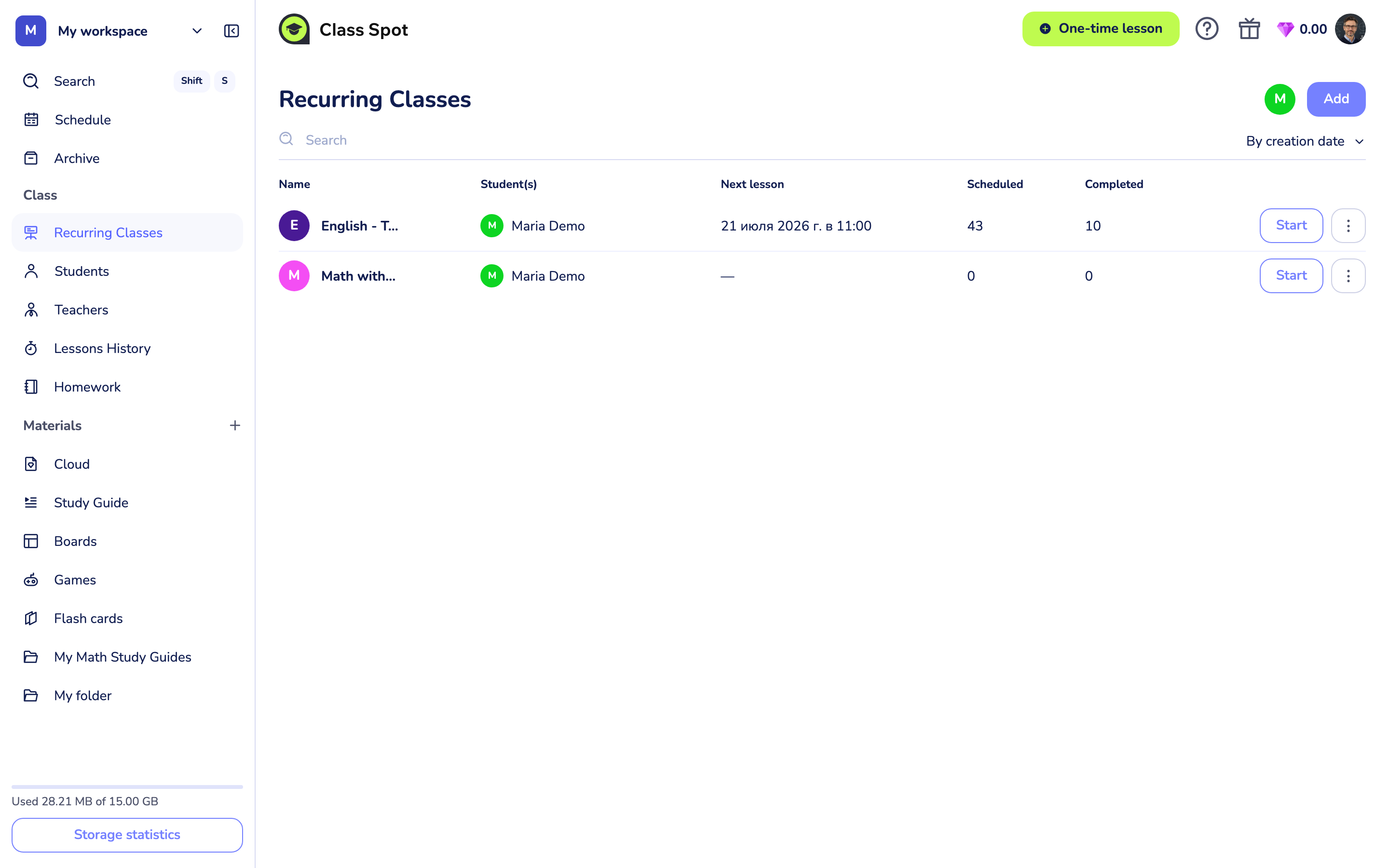Click the Next lesson column header
Screen dimensions: 1389x868
[752, 184]
